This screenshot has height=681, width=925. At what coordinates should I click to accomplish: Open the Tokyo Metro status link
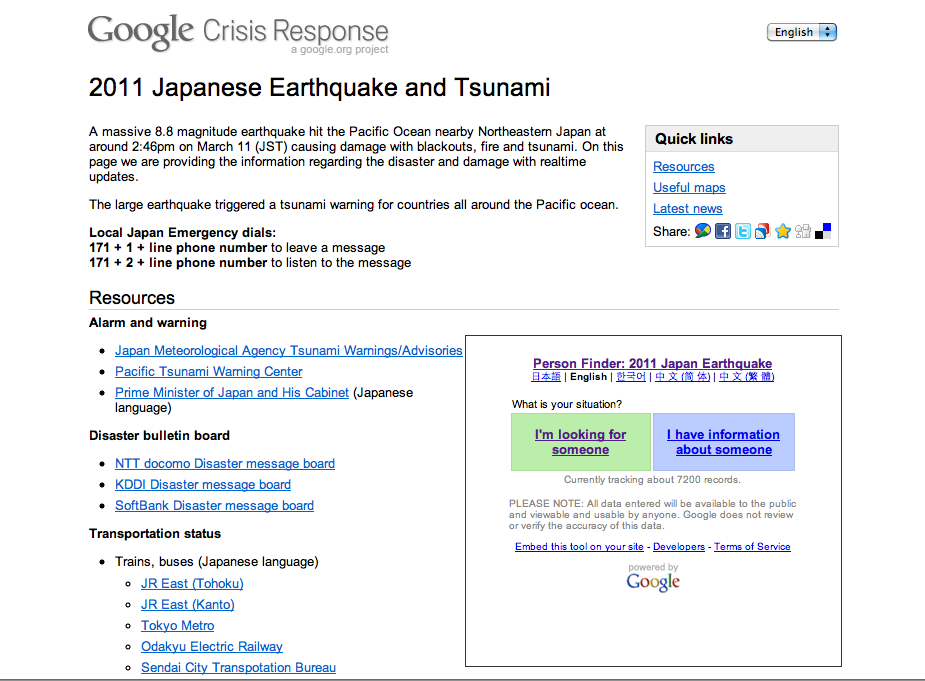[178, 626]
